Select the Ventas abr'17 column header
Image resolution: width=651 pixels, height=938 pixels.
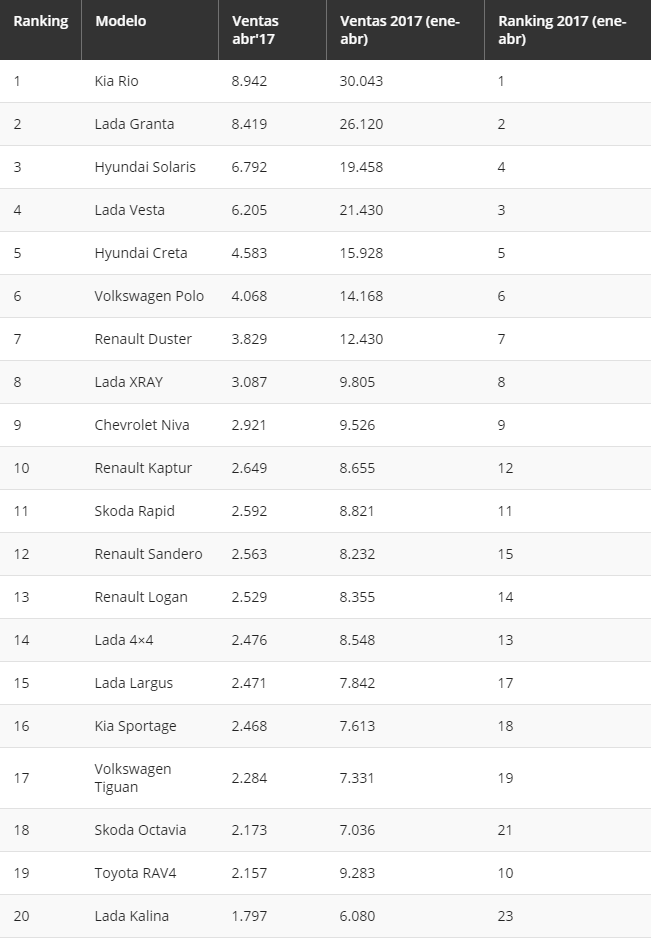coord(255,30)
